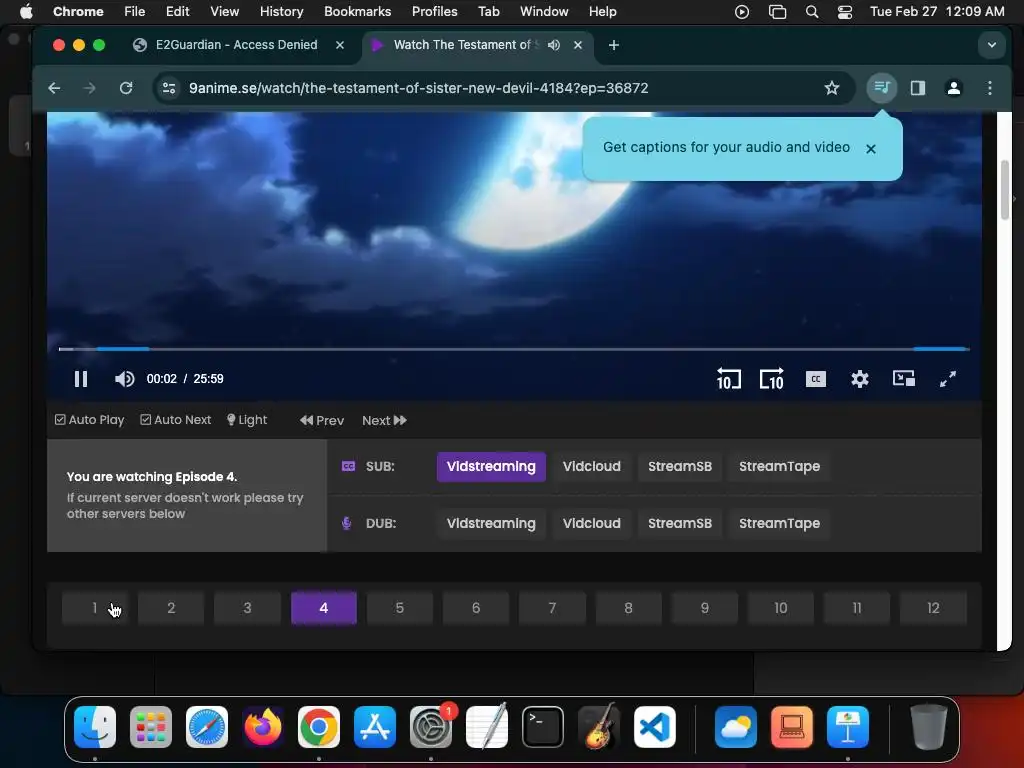Expand the tab search dropdown

click(991, 45)
